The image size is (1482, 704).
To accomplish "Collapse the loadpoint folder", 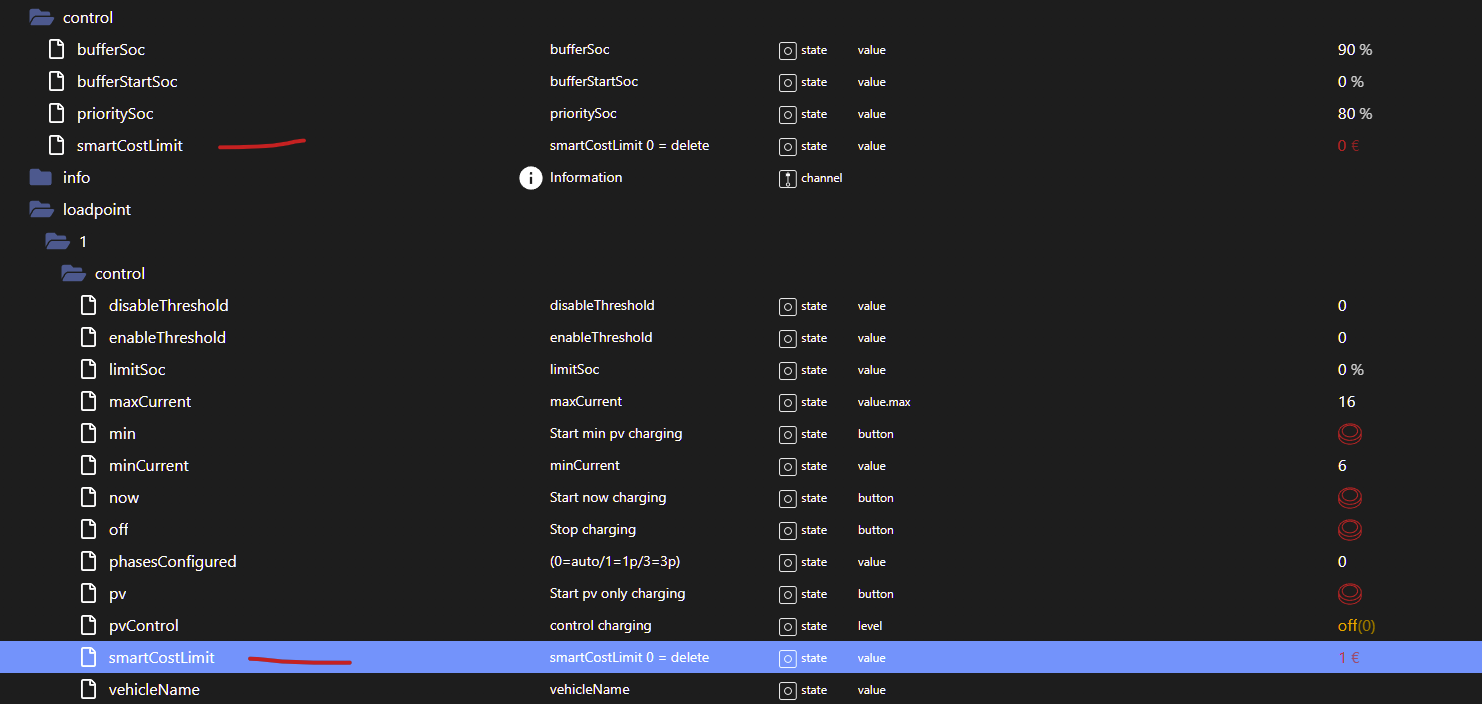I will click(x=41, y=210).
